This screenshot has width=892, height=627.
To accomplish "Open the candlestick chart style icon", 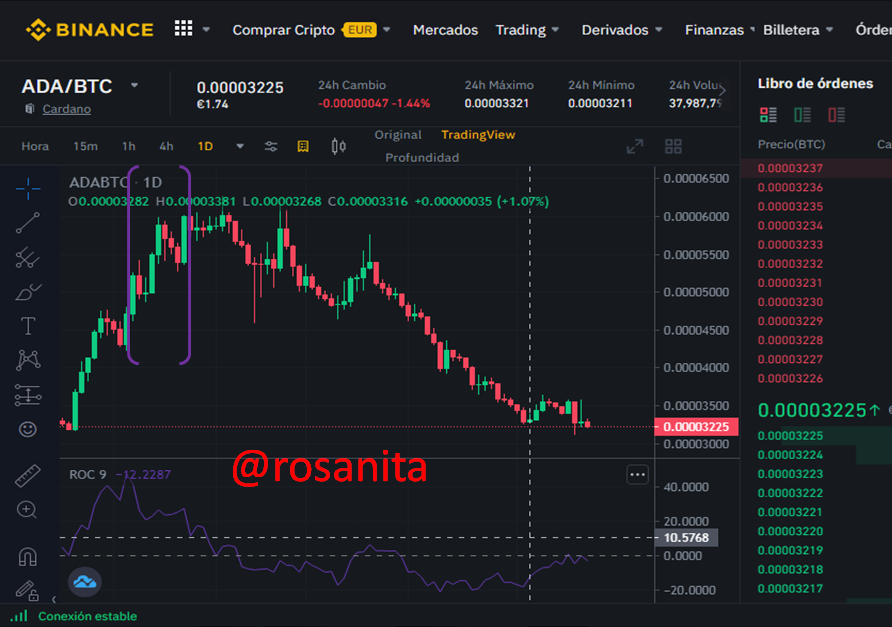I will 338,146.
